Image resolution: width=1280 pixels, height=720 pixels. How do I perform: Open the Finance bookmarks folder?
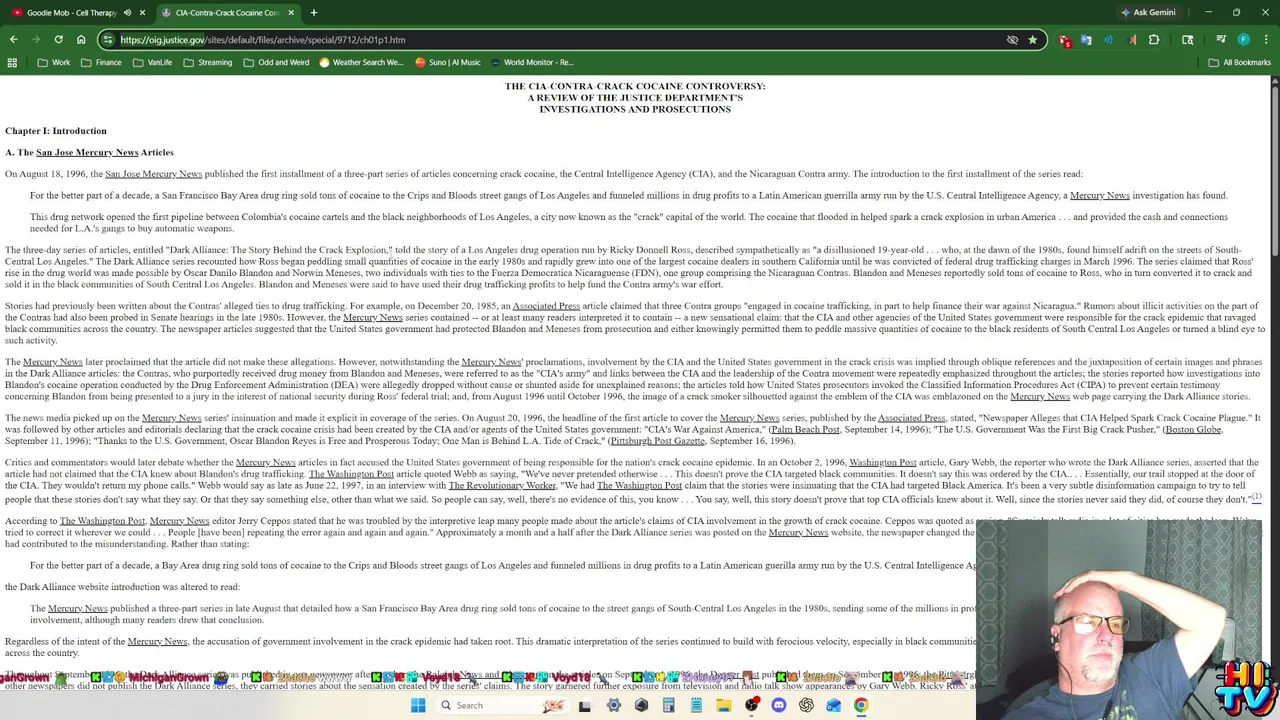[x=101, y=62]
